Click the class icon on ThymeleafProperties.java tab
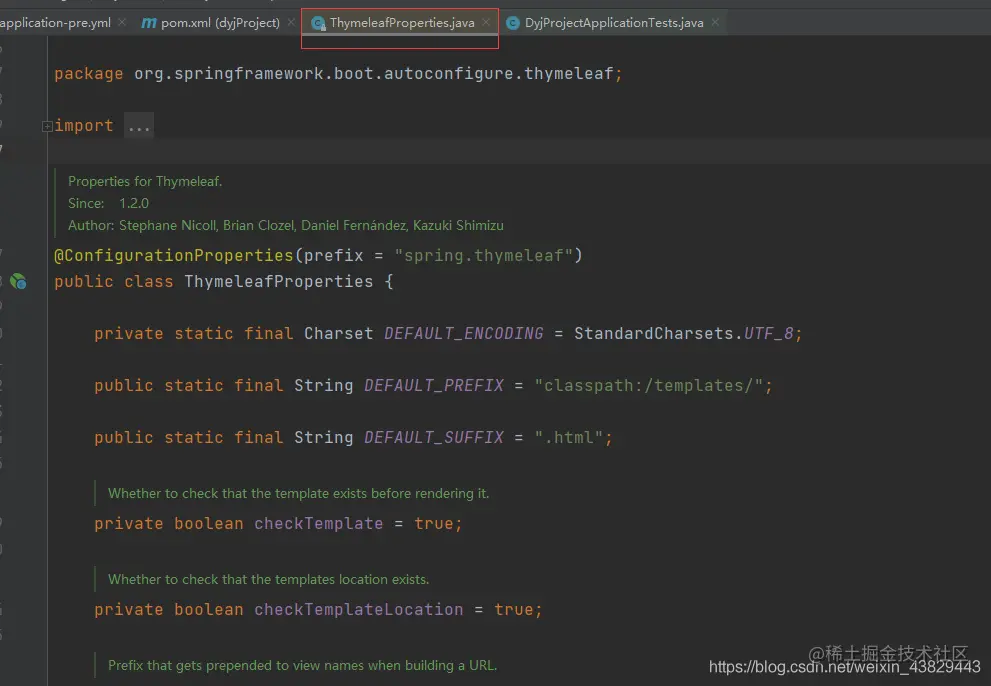The image size is (991, 686). pyautogui.click(x=319, y=23)
